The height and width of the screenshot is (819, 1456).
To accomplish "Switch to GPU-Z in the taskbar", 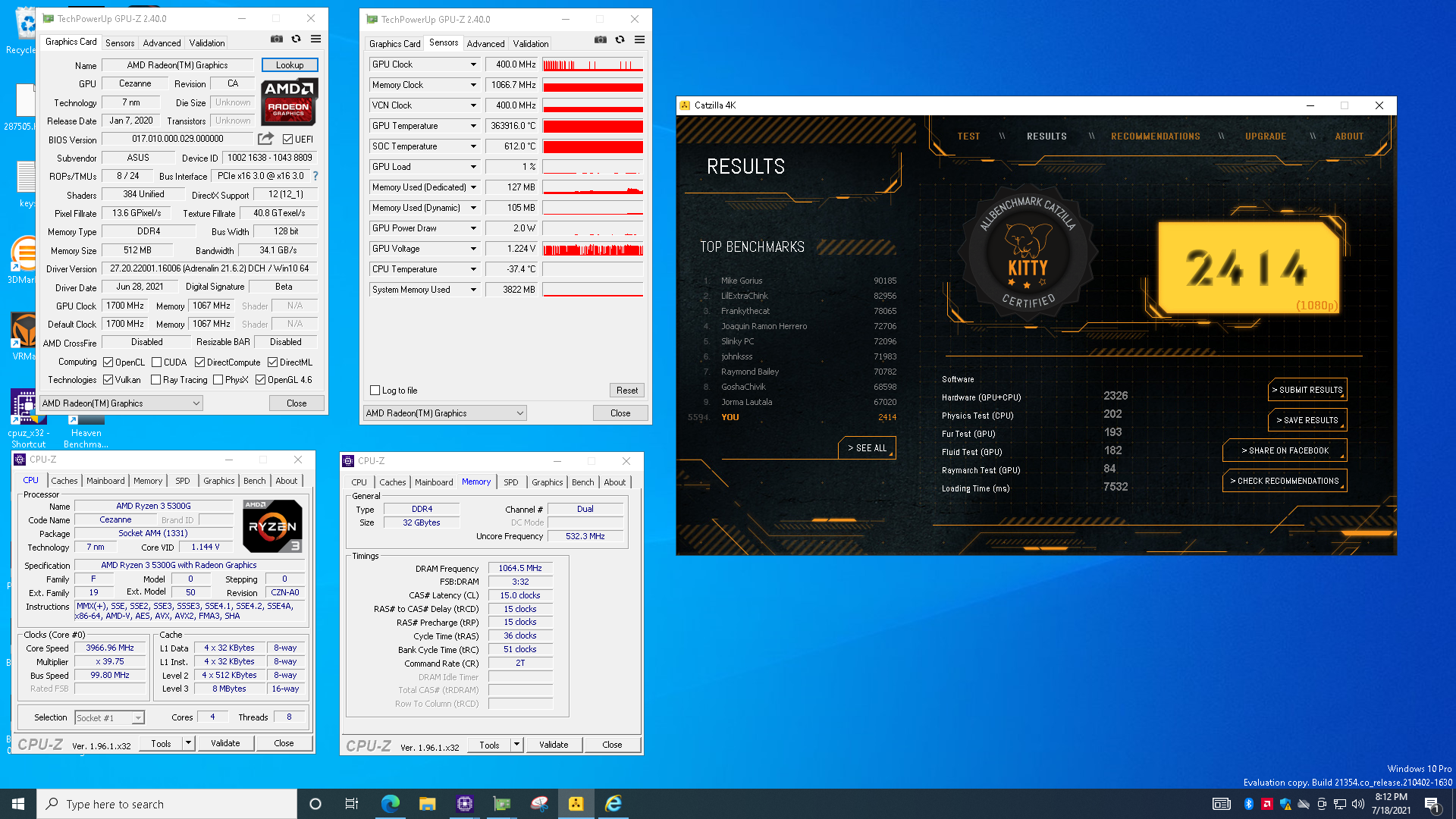I will coord(501,804).
